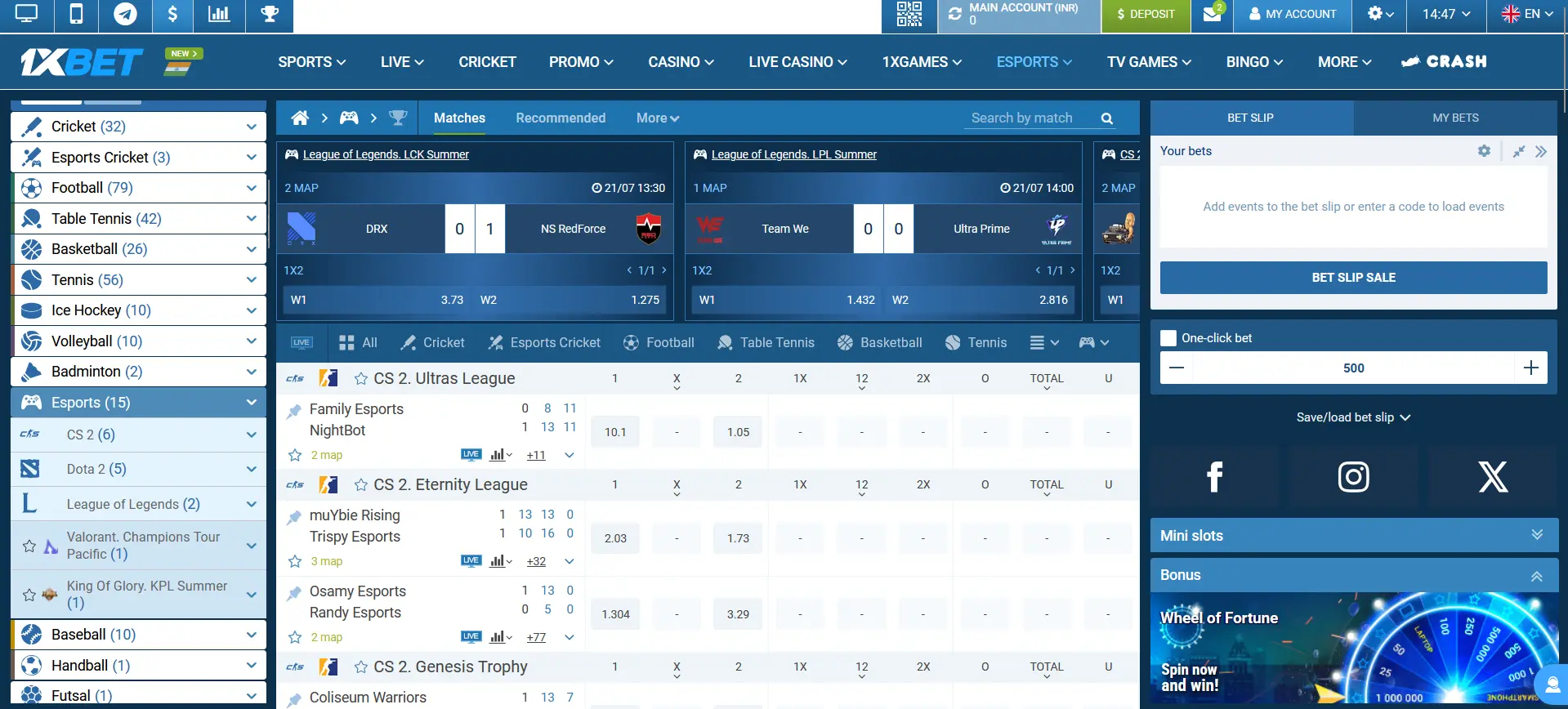Open the trophy results icon
The height and width of the screenshot is (709, 1568).
click(269, 14)
